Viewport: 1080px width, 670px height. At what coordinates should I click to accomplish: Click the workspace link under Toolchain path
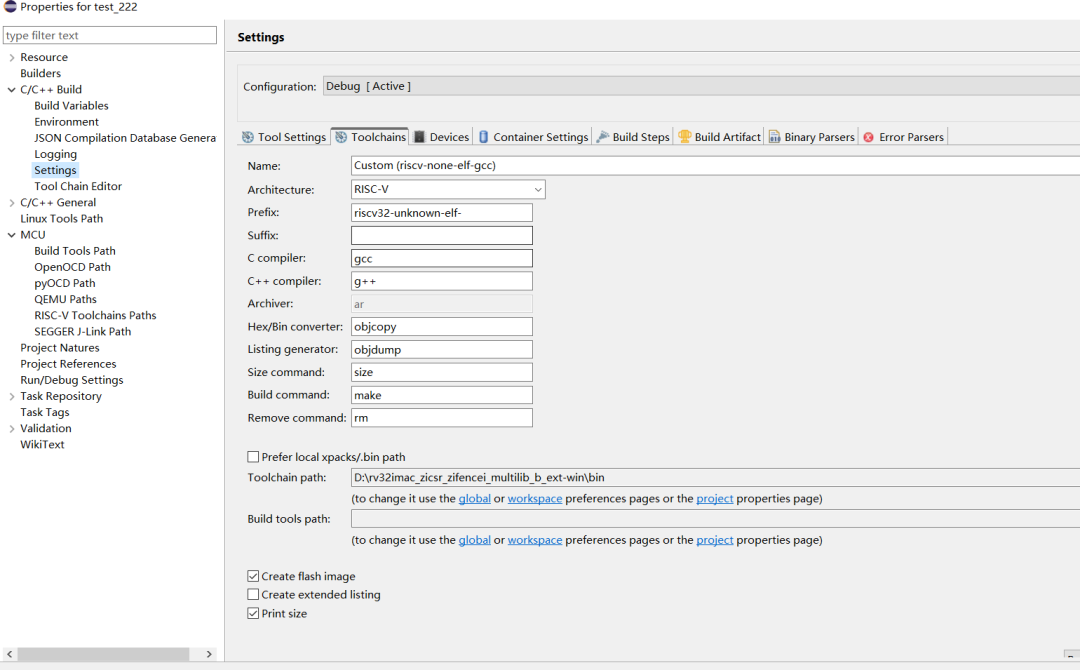pos(534,499)
